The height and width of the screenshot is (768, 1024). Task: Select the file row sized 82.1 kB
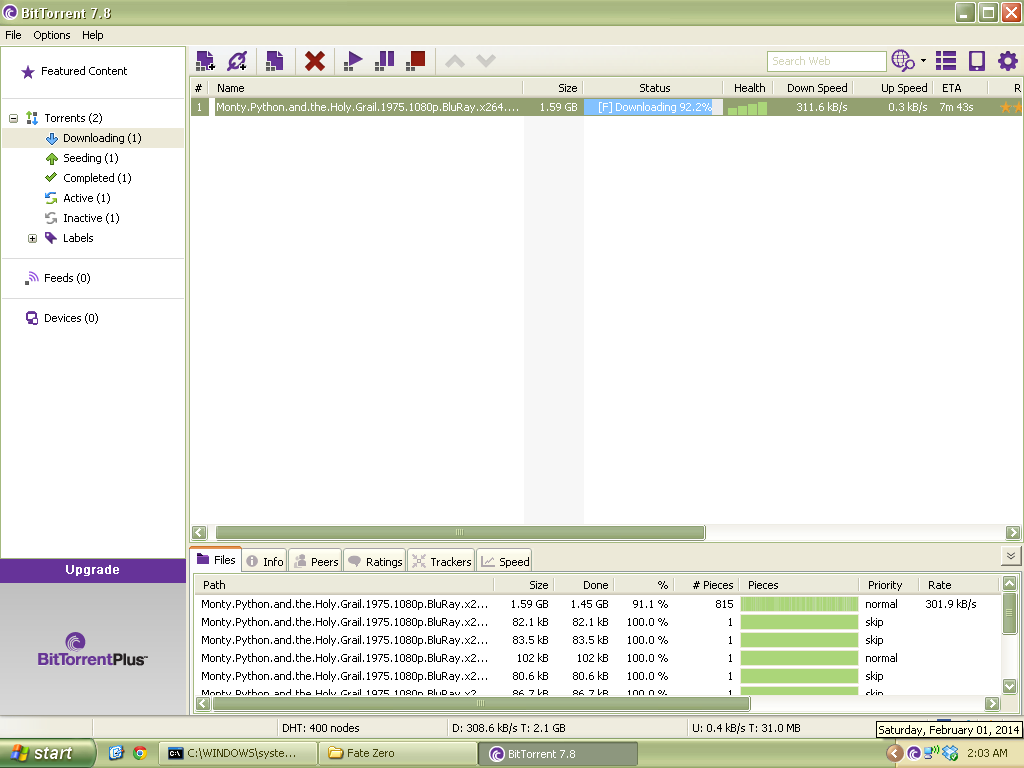pyautogui.click(x=597, y=622)
